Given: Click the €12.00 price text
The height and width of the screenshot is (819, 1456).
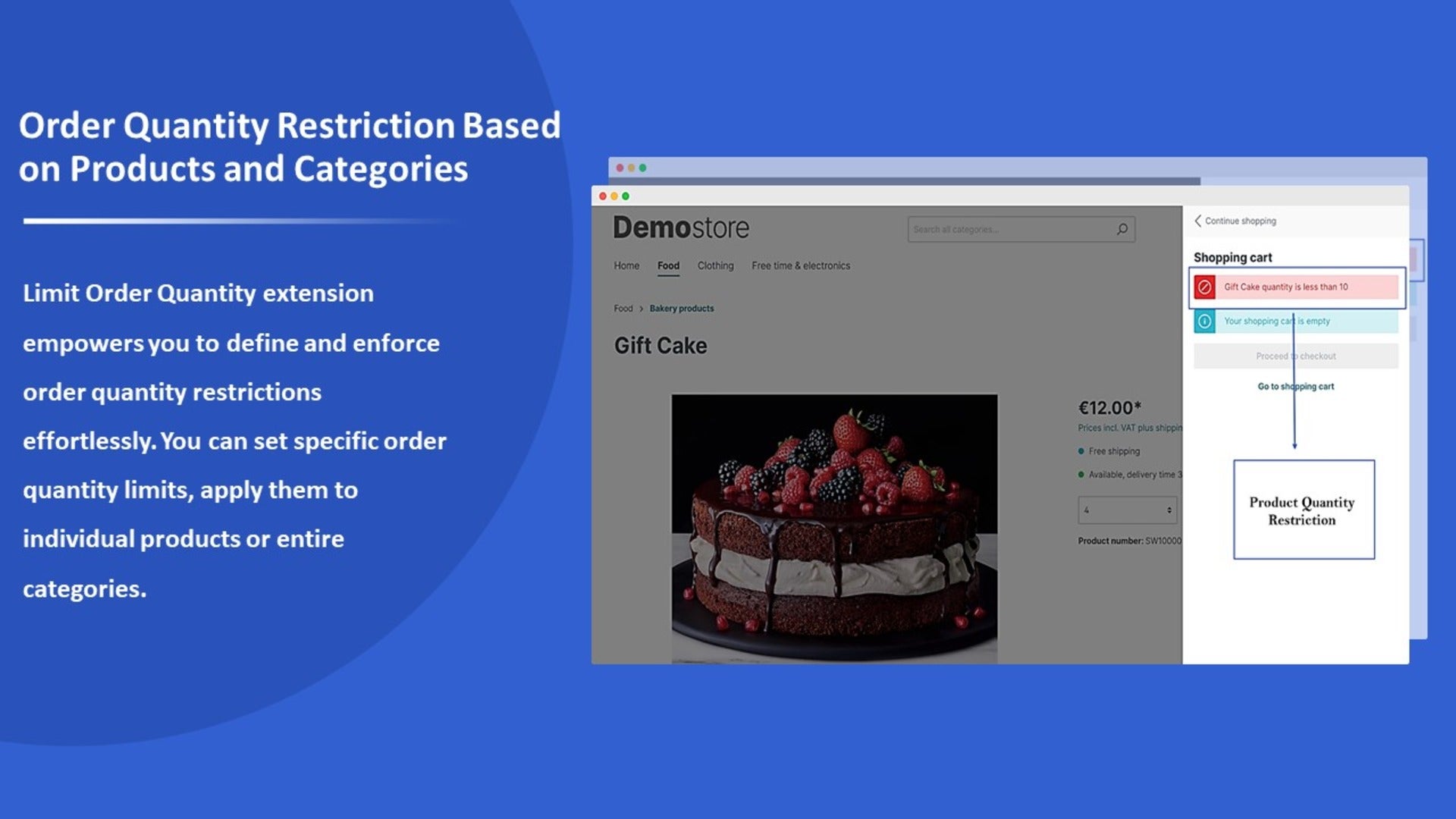Looking at the screenshot, I should click(x=1109, y=408).
